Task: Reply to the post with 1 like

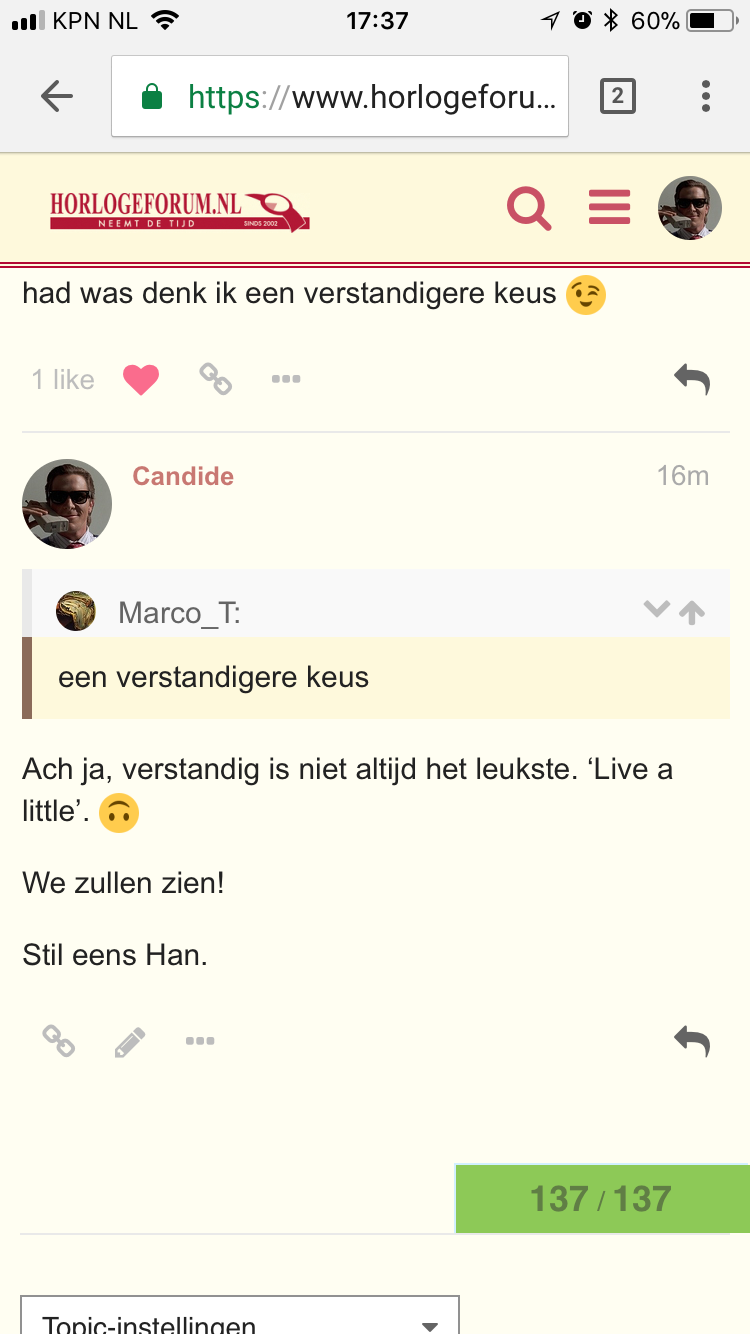Action: [691, 379]
